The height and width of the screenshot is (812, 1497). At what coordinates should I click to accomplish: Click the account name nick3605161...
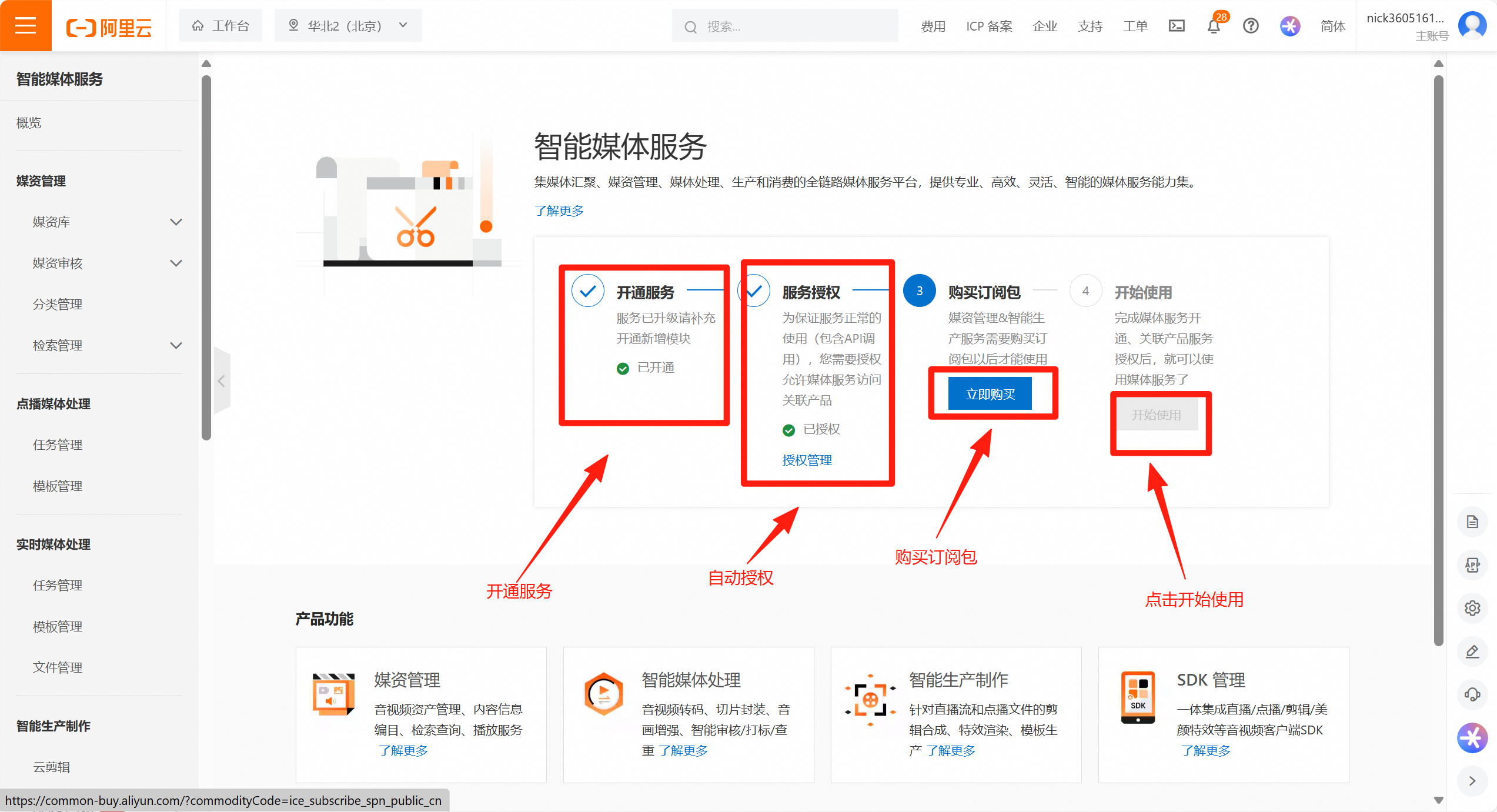(x=1405, y=18)
